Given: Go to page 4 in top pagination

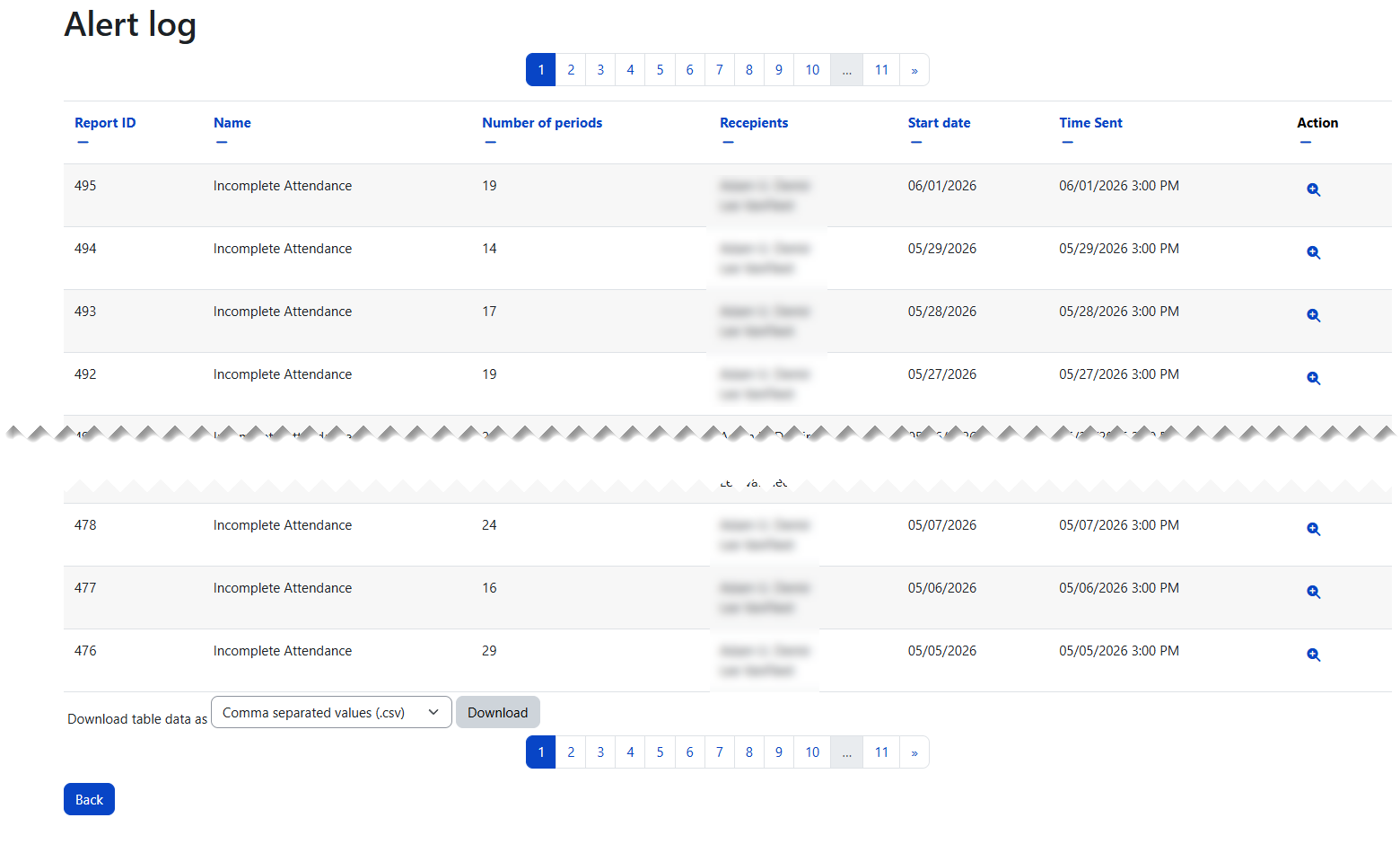Looking at the screenshot, I should click(x=630, y=70).
